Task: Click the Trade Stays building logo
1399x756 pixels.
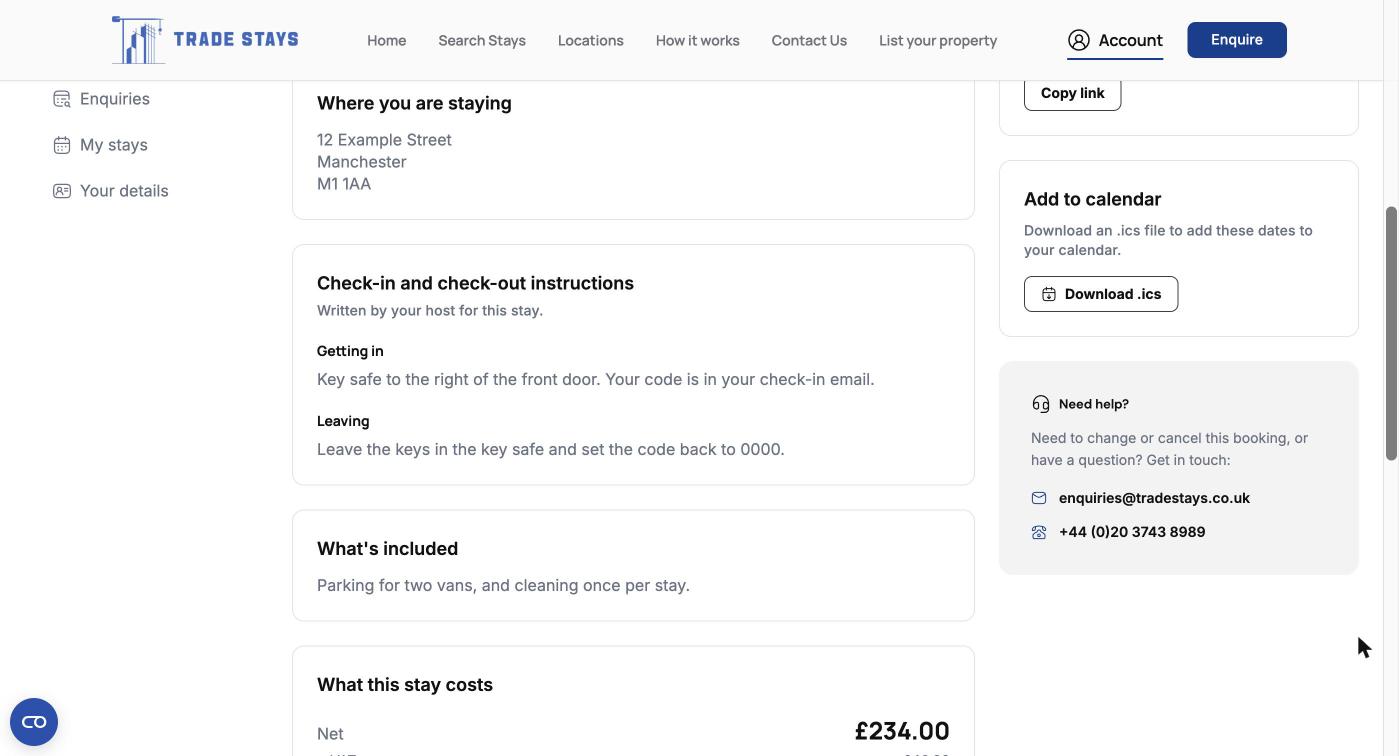Action: pos(138,40)
